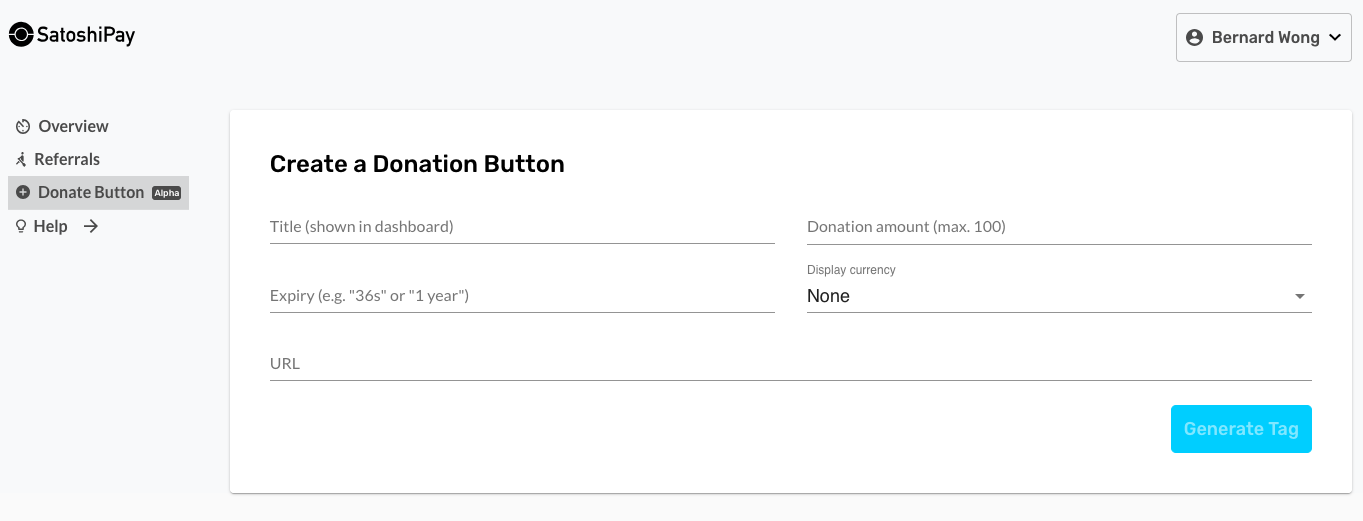Click the Referrals running-person icon
The width and height of the screenshot is (1363, 521).
(x=21, y=160)
